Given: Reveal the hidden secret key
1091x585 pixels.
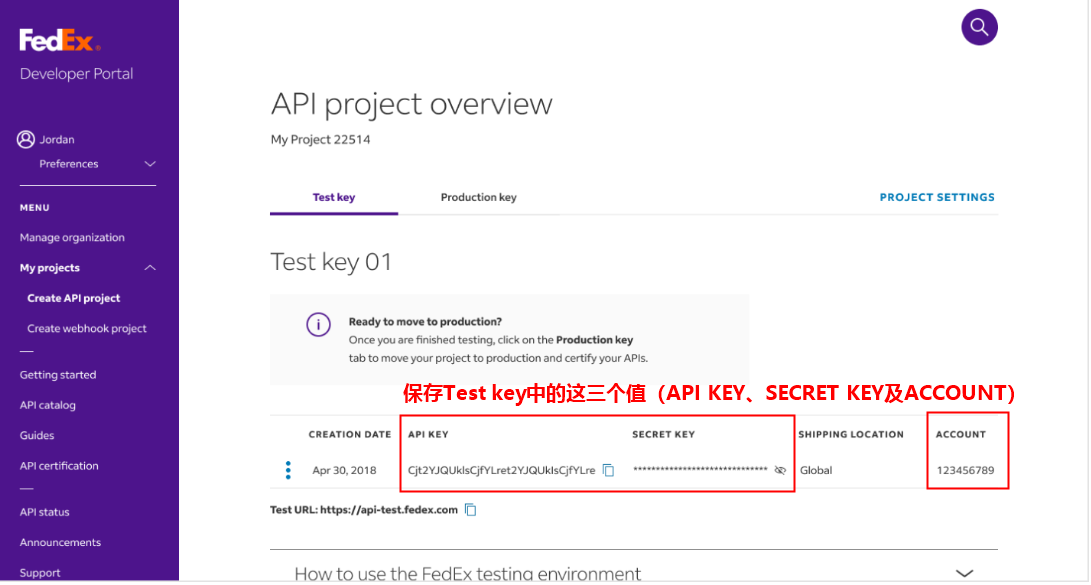Looking at the screenshot, I should tap(780, 470).
